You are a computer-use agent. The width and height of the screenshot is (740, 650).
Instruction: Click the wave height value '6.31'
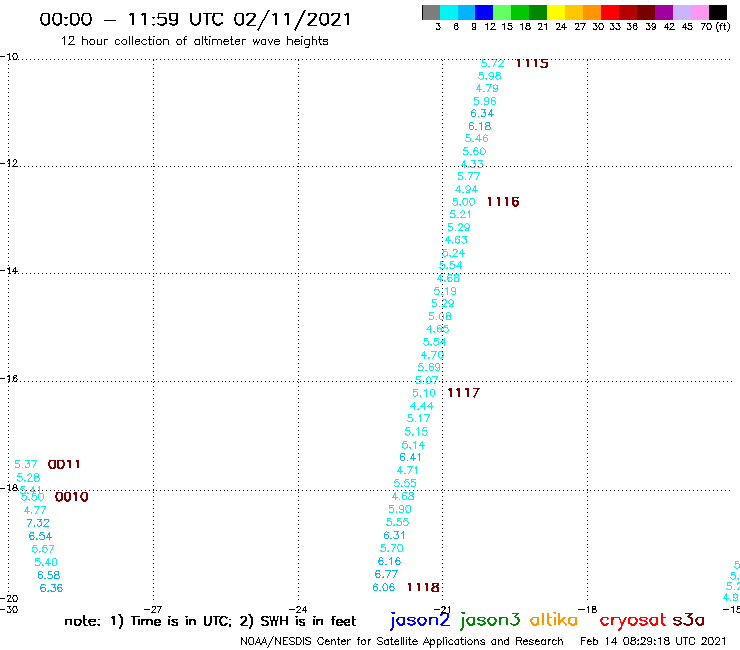[394, 535]
